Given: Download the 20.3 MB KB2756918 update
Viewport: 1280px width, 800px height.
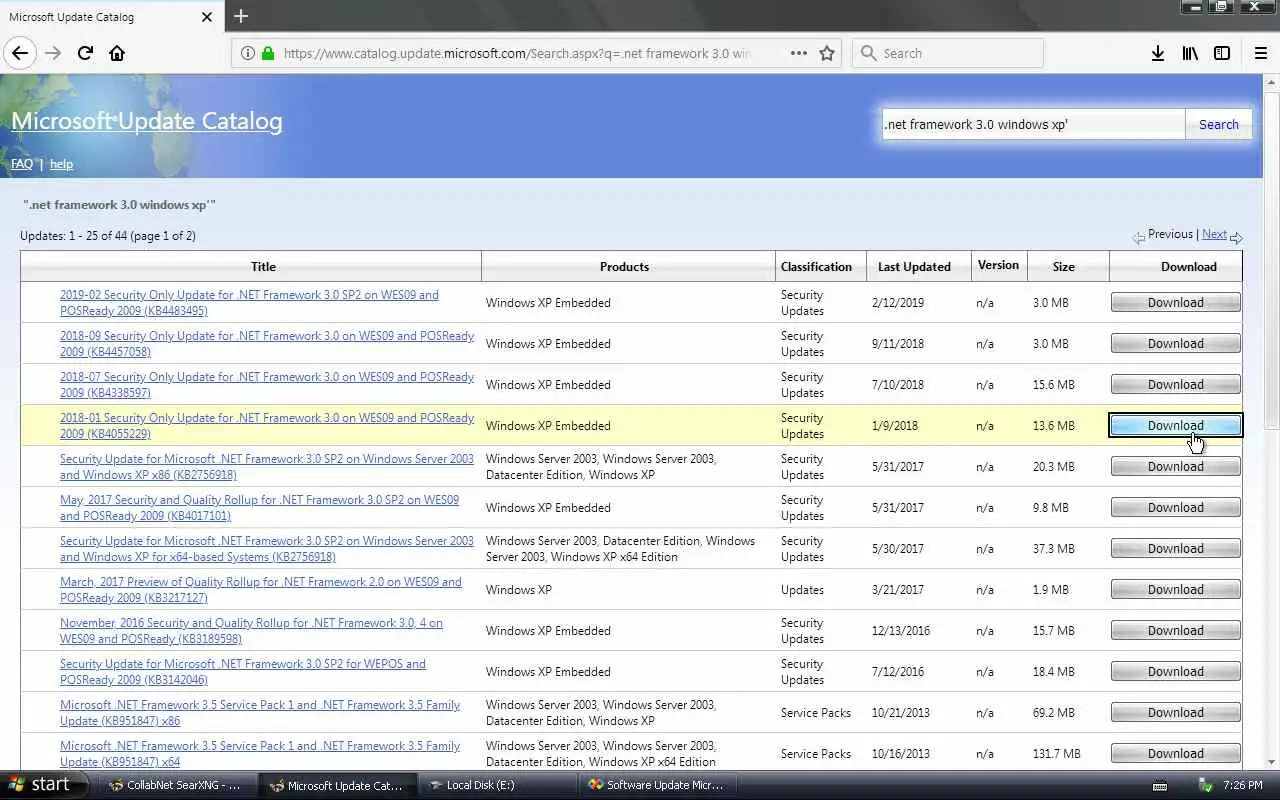Looking at the screenshot, I should pyautogui.click(x=1175, y=467).
